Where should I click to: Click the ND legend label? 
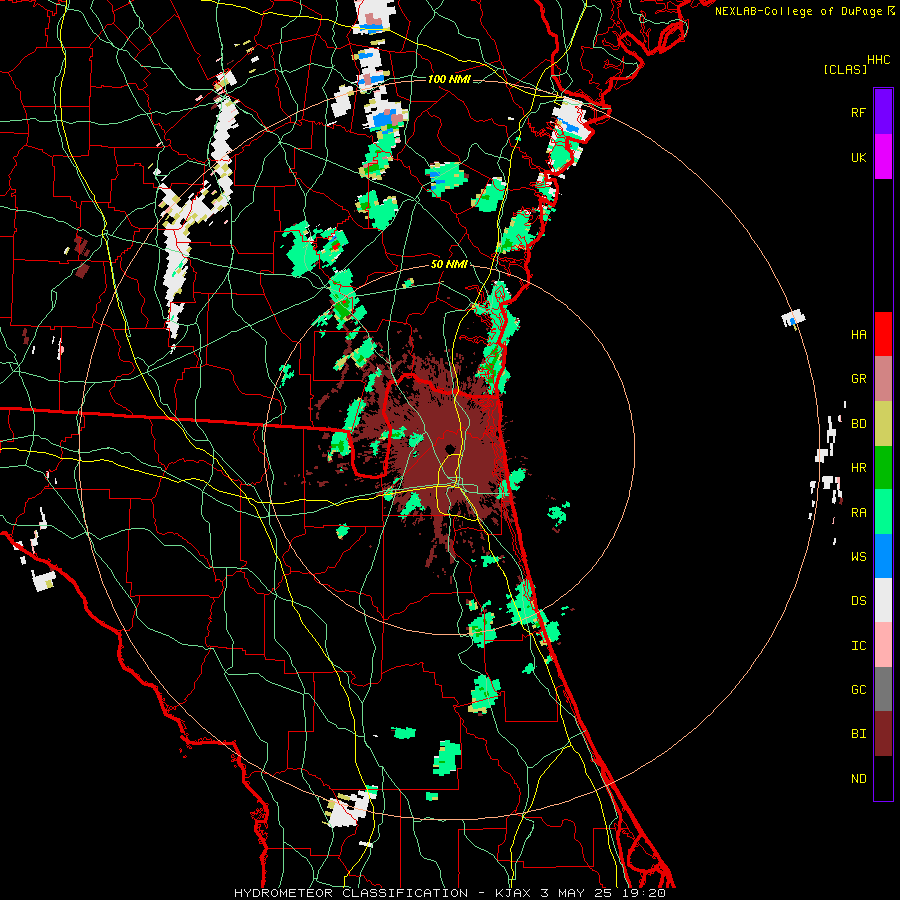tap(858, 779)
